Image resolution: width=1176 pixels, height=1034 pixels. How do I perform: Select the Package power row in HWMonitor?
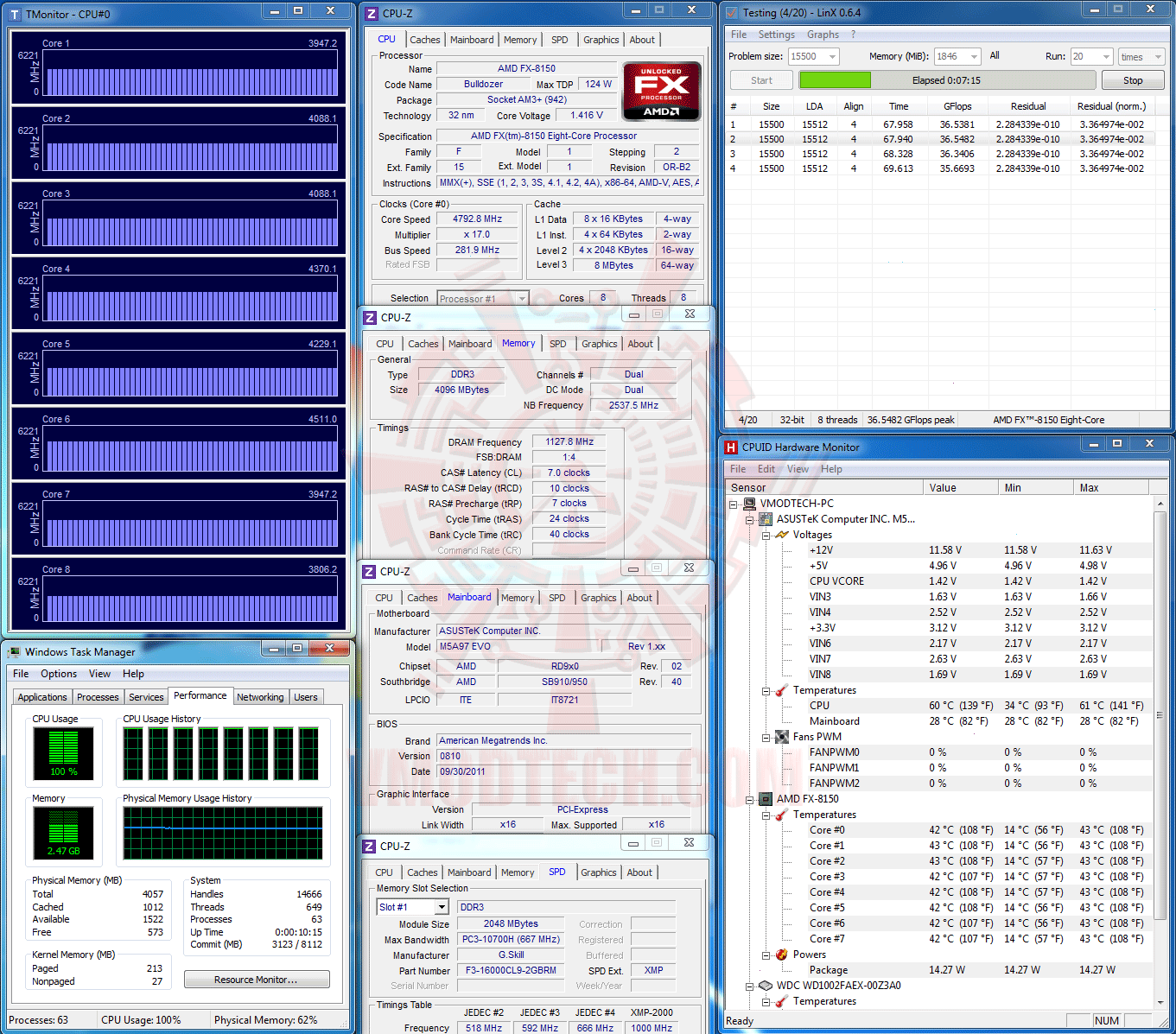940,970
